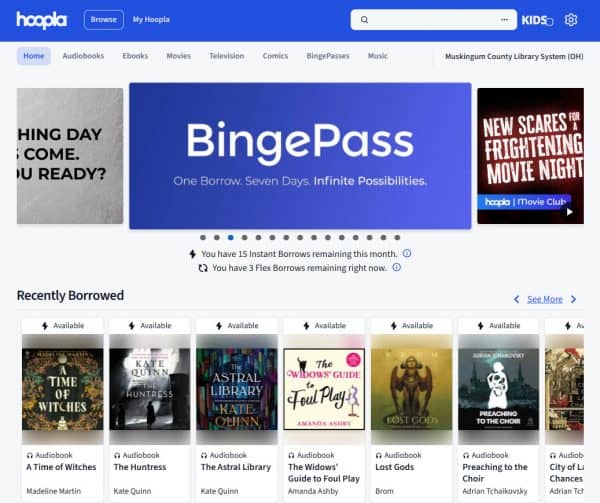Viewport: 600px width, 503px height.
Task: Click next arrow in Recently Borrowed
Action: 573,299
